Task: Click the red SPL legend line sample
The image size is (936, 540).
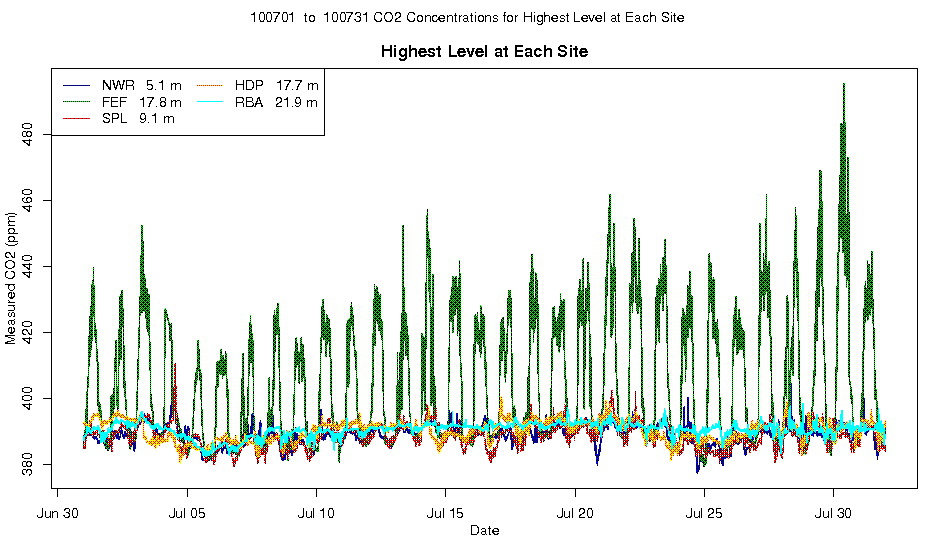Action: (76, 119)
